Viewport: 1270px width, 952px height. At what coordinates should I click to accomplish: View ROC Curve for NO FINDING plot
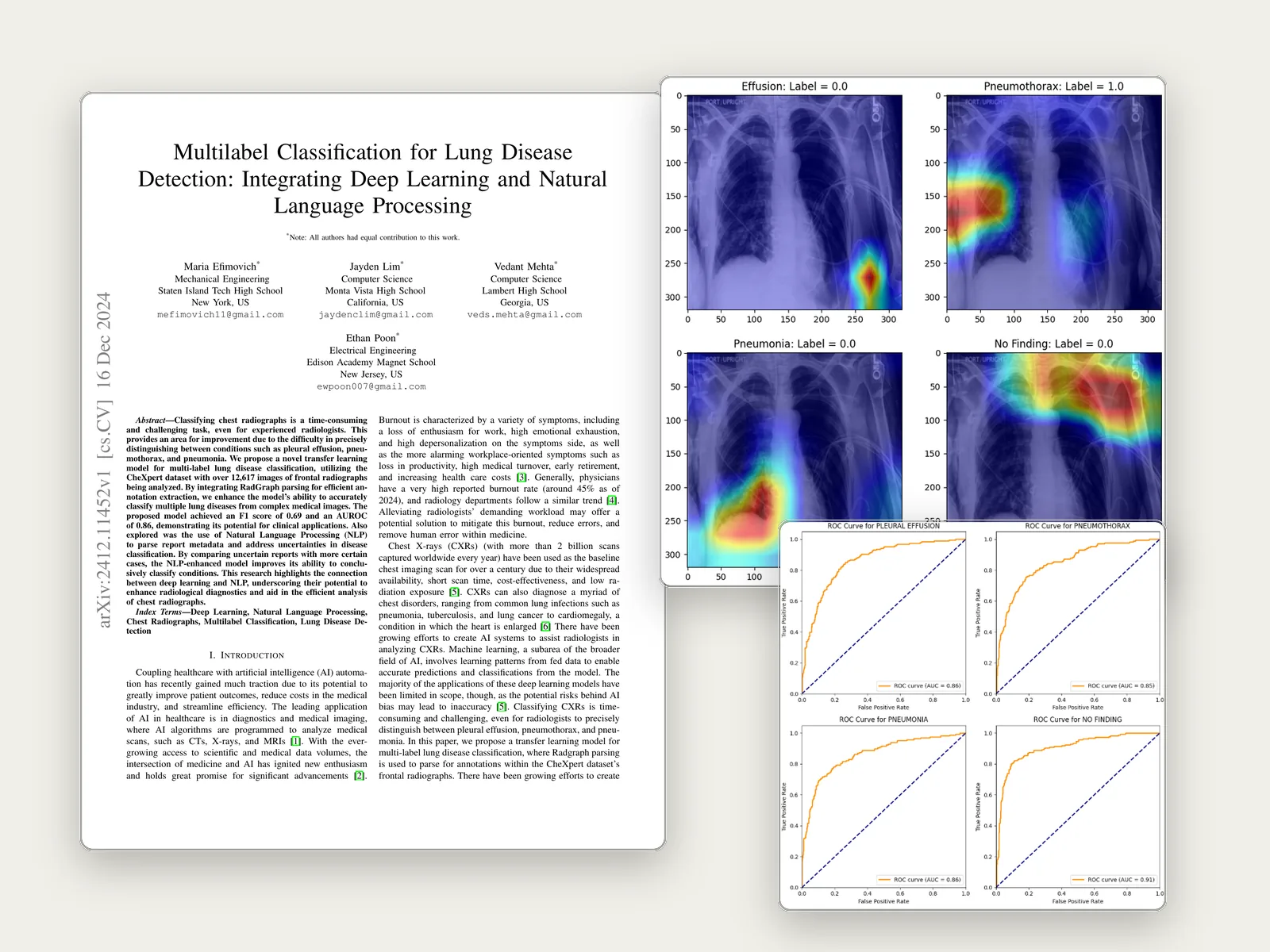pyautogui.click(x=1078, y=810)
